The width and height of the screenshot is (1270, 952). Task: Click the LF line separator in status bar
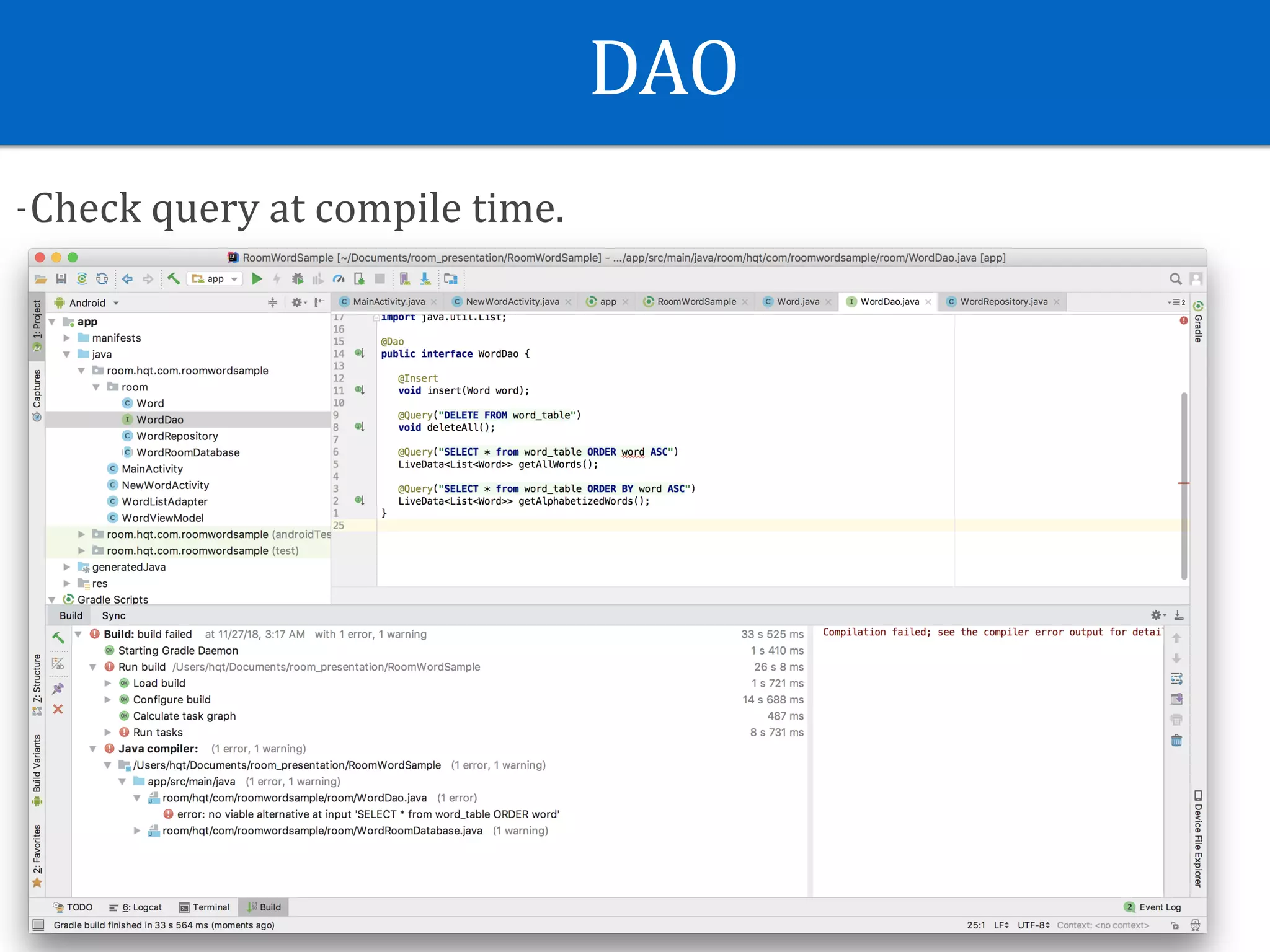(1001, 925)
